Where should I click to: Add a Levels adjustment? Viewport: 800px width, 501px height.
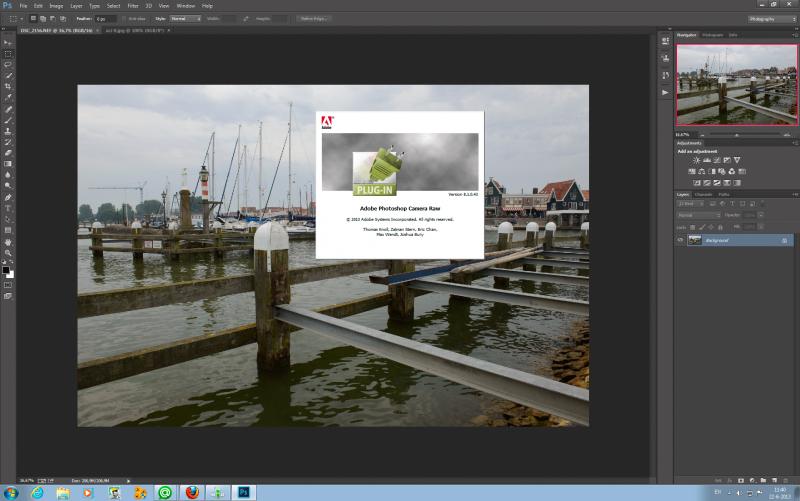coord(707,160)
